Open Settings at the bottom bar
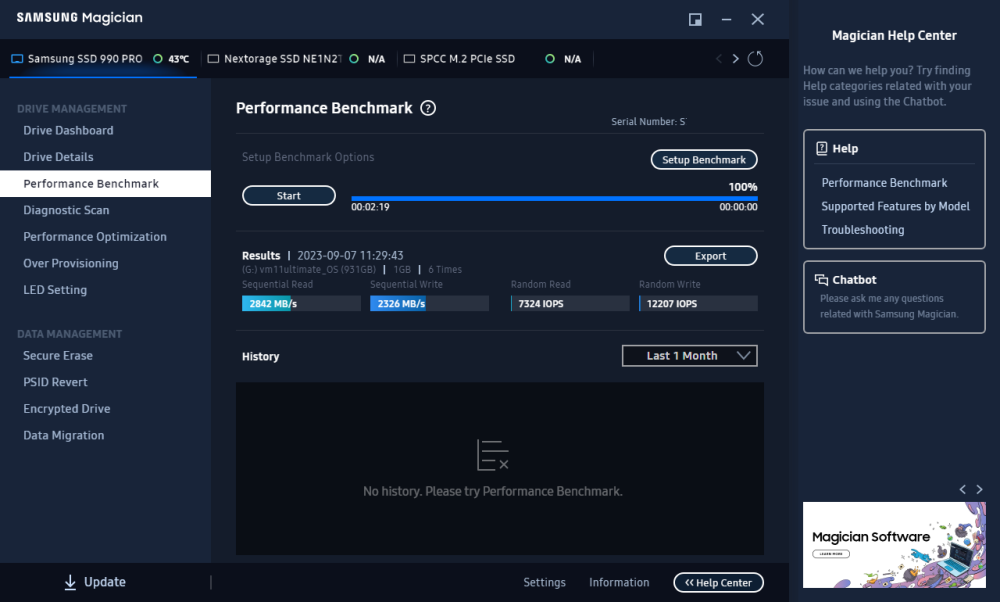 (x=544, y=582)
